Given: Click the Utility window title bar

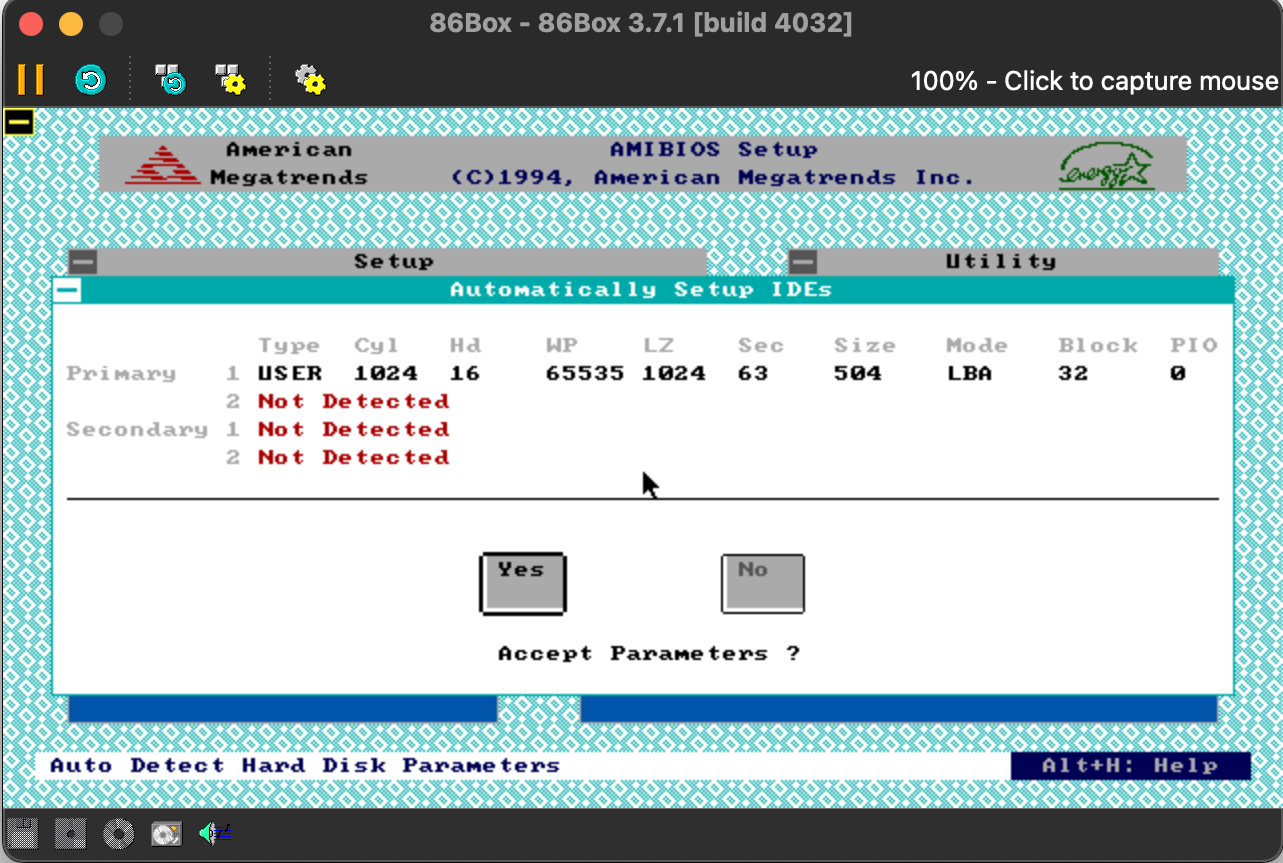Looking at the screenshot, I should click(1000, 262).
